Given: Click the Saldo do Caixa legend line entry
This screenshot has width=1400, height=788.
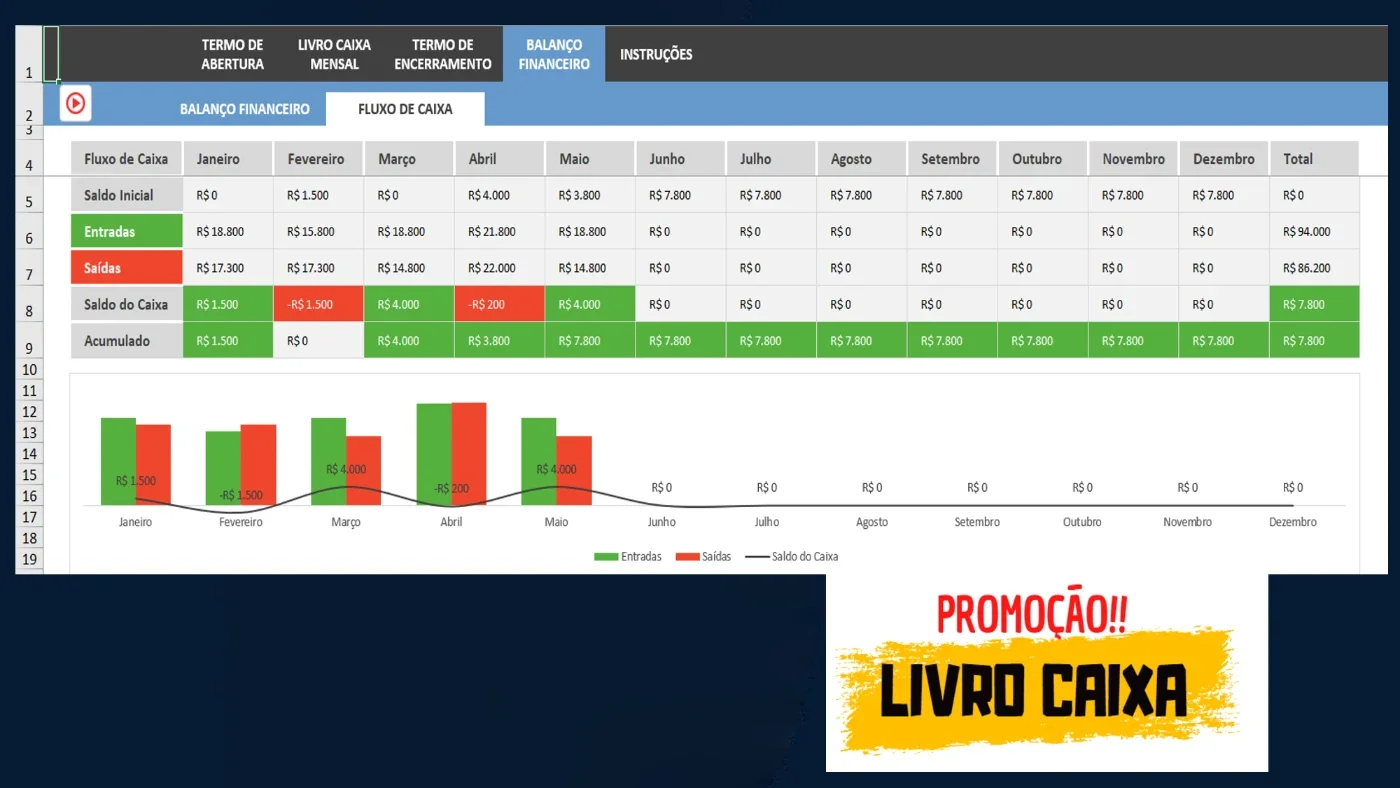Looking at the screenshot, I should pyautogui.click(x=791, y=556).
